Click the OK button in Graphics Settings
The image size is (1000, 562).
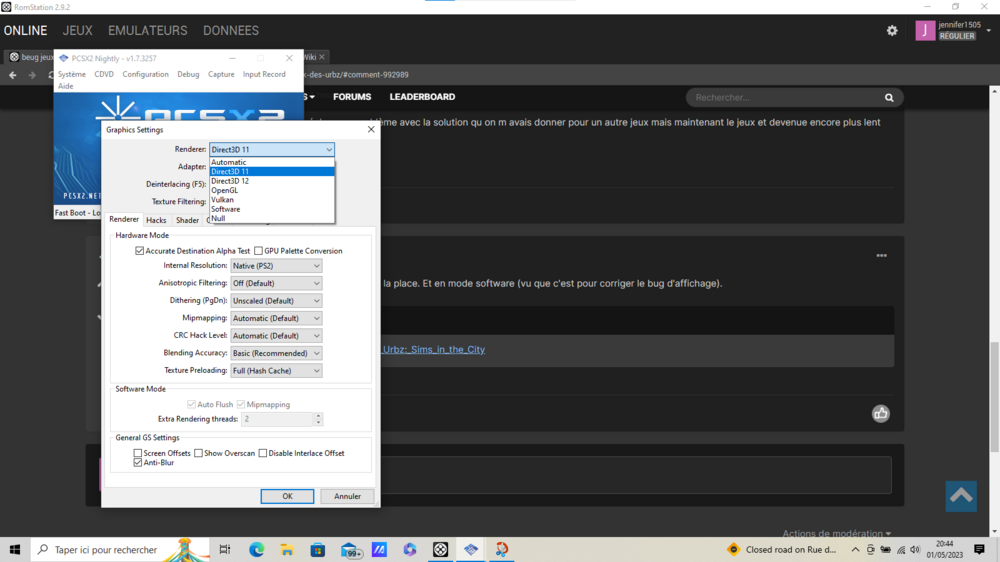pyautogui.click(x=287, y=496)
